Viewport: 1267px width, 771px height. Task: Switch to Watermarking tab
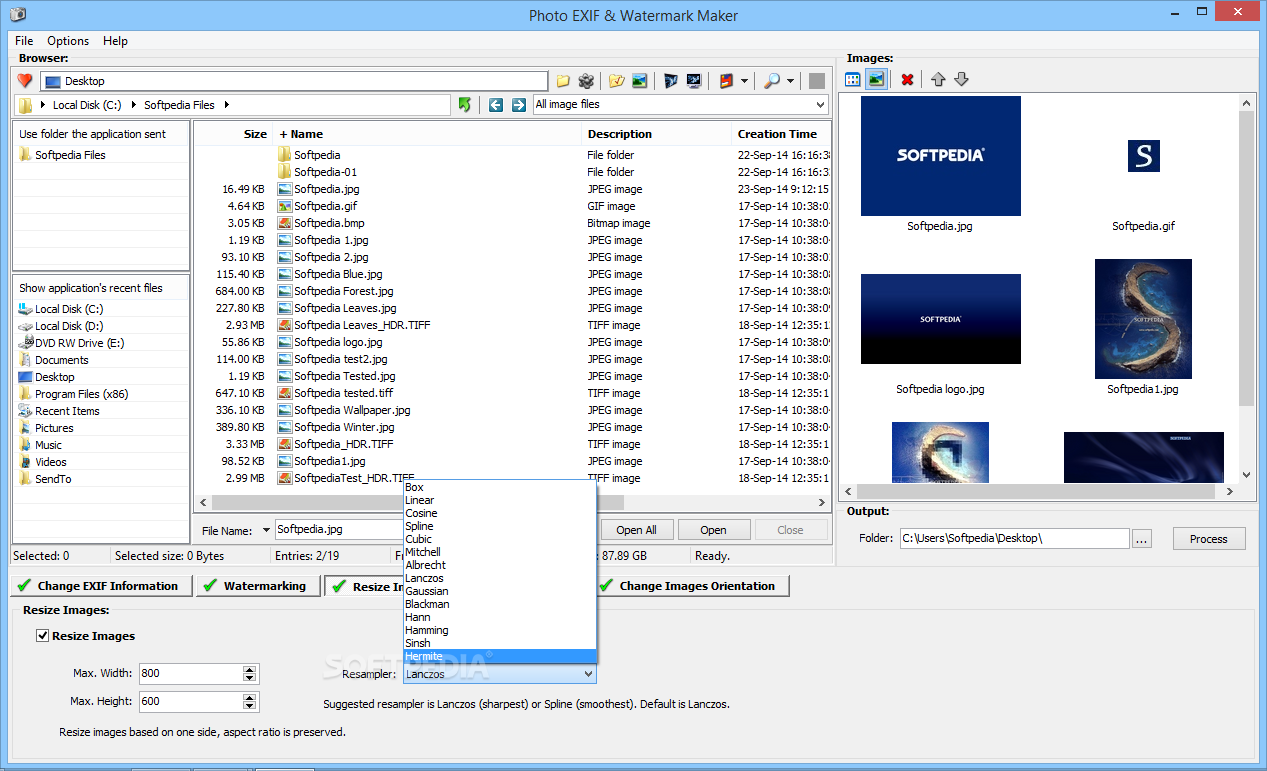pyautogui.click(x=258, y=586)
